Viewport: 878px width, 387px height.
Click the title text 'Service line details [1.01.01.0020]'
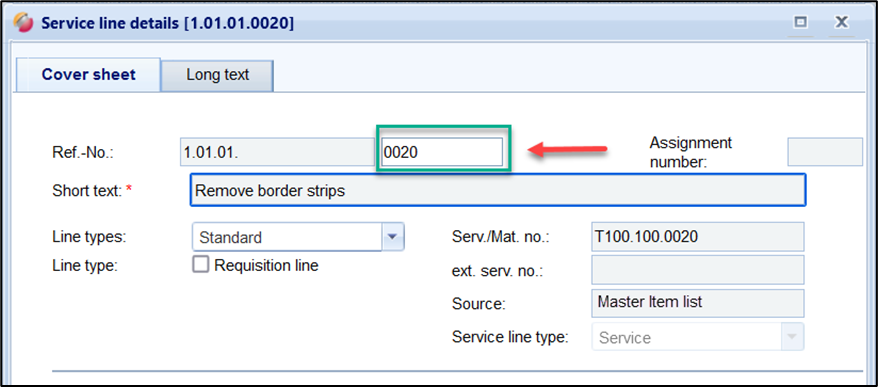167,24
